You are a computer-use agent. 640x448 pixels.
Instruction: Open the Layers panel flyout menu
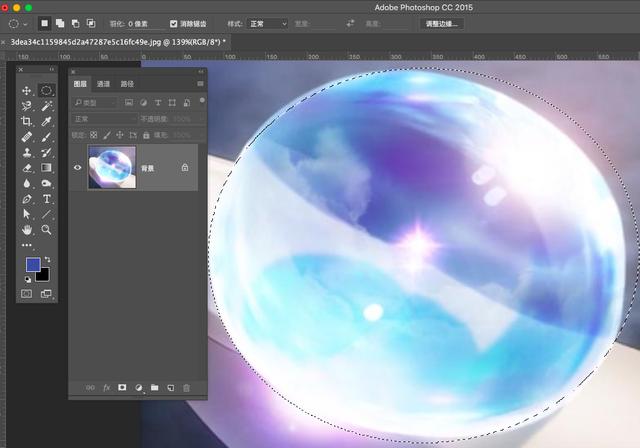coord(200,84)
